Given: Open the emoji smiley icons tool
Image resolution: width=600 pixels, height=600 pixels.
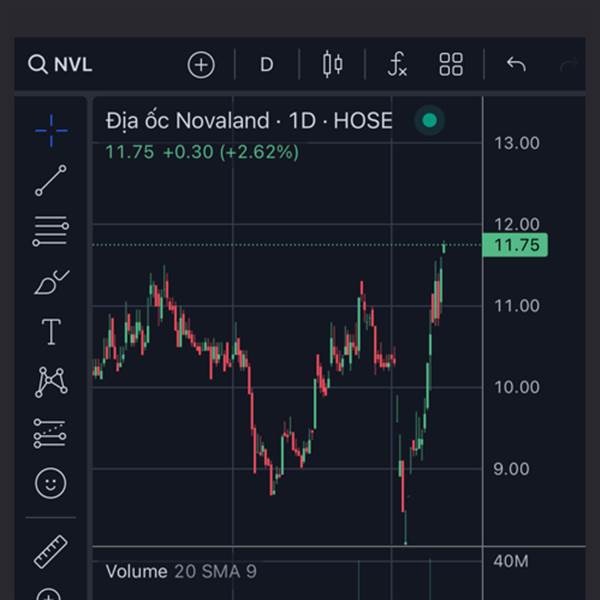Looking at the screenshot, I should coord(51,483).
